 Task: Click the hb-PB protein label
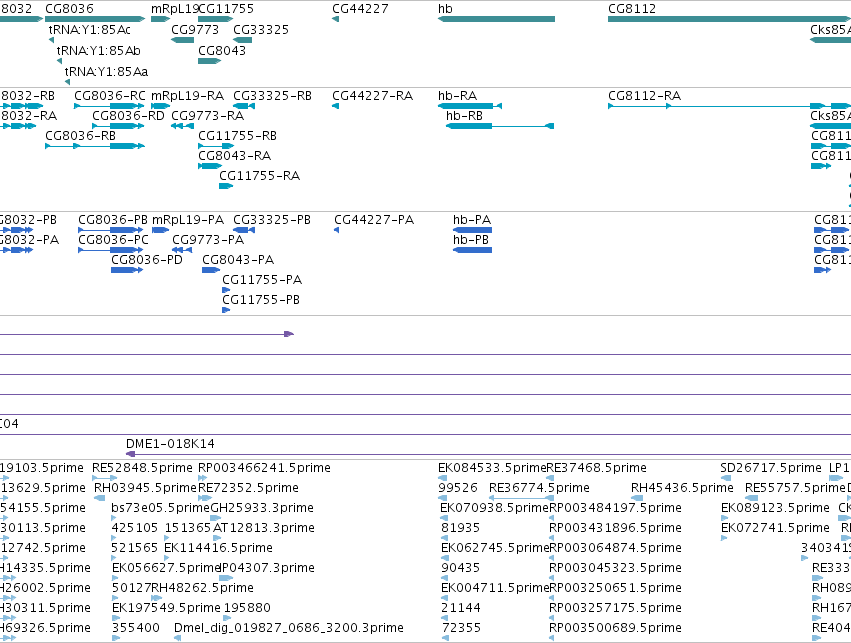[471, 240]
